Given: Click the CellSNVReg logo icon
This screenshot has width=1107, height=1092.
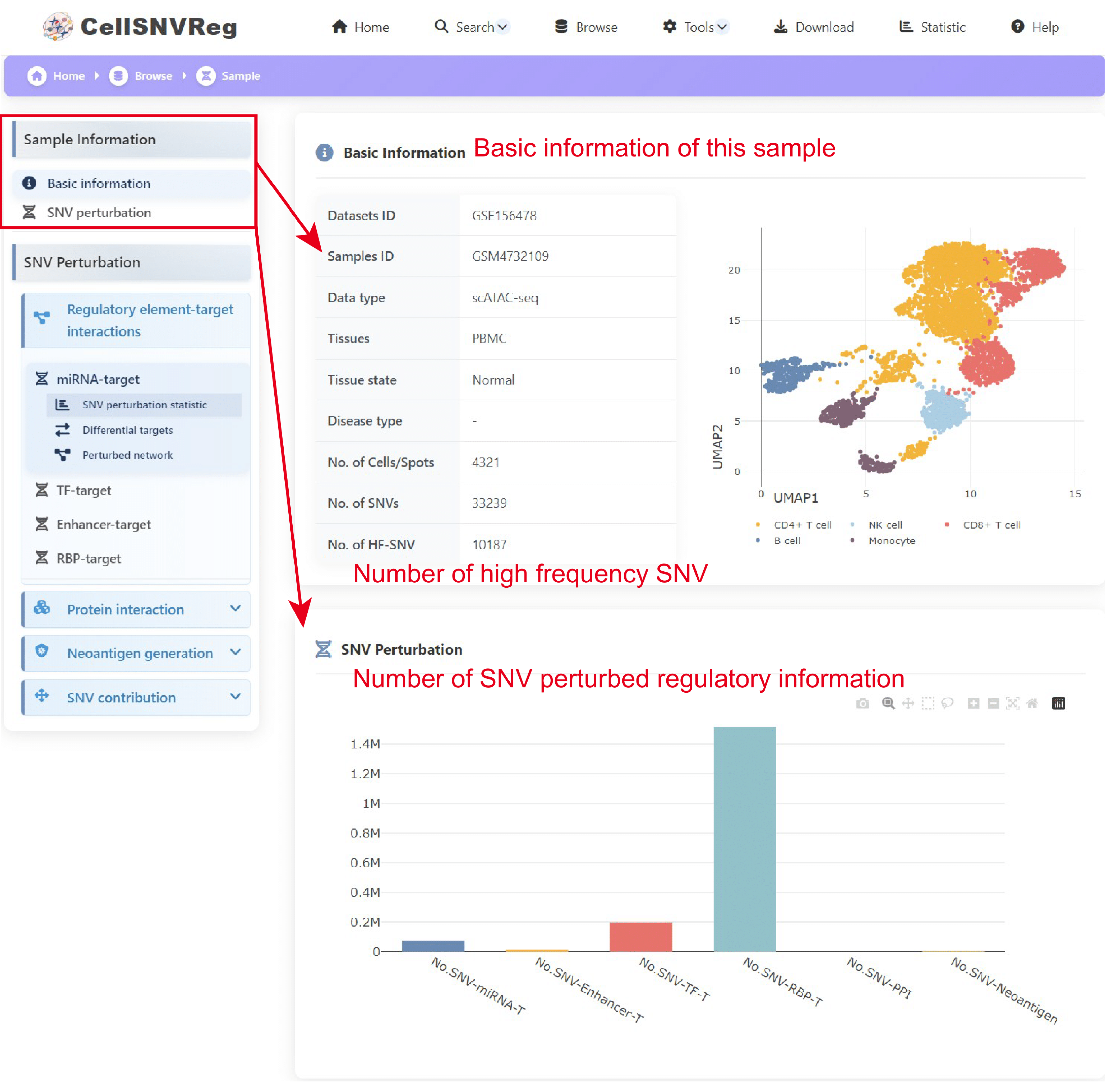Looking at the screenshot, I should (x=58, y=26).
